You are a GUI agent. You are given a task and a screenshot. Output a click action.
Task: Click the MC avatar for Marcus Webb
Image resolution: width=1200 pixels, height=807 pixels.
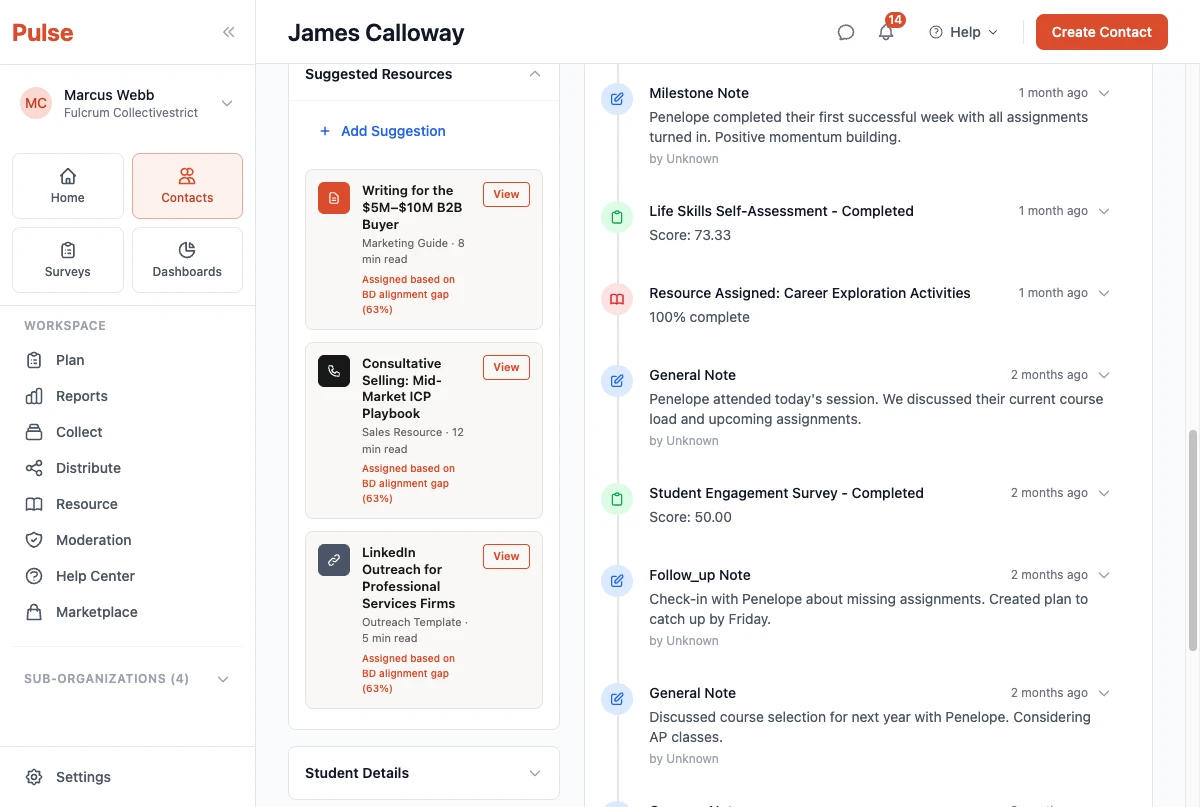36,103
